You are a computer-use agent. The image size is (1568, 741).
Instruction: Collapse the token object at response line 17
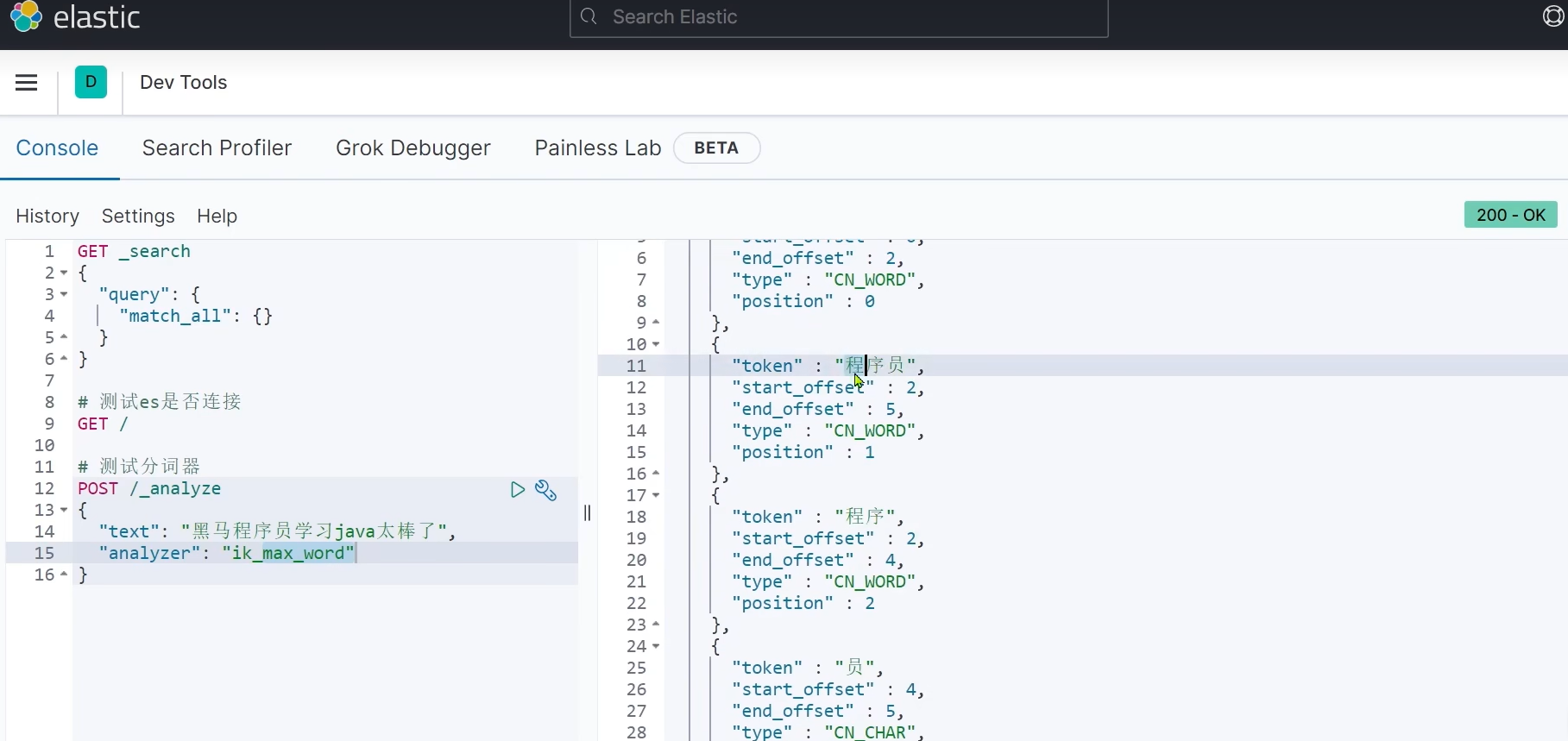click(x=656, y=495)
